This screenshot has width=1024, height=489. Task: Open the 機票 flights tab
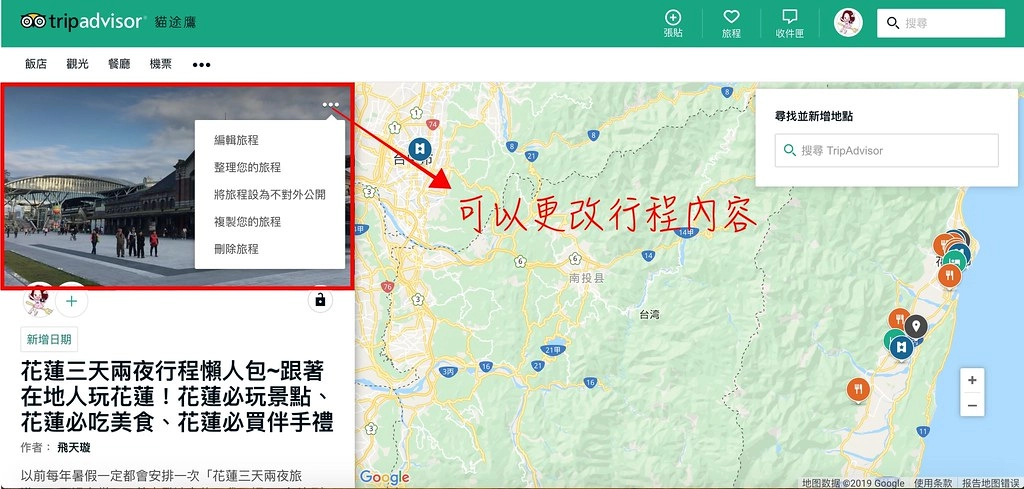[161, 64]
